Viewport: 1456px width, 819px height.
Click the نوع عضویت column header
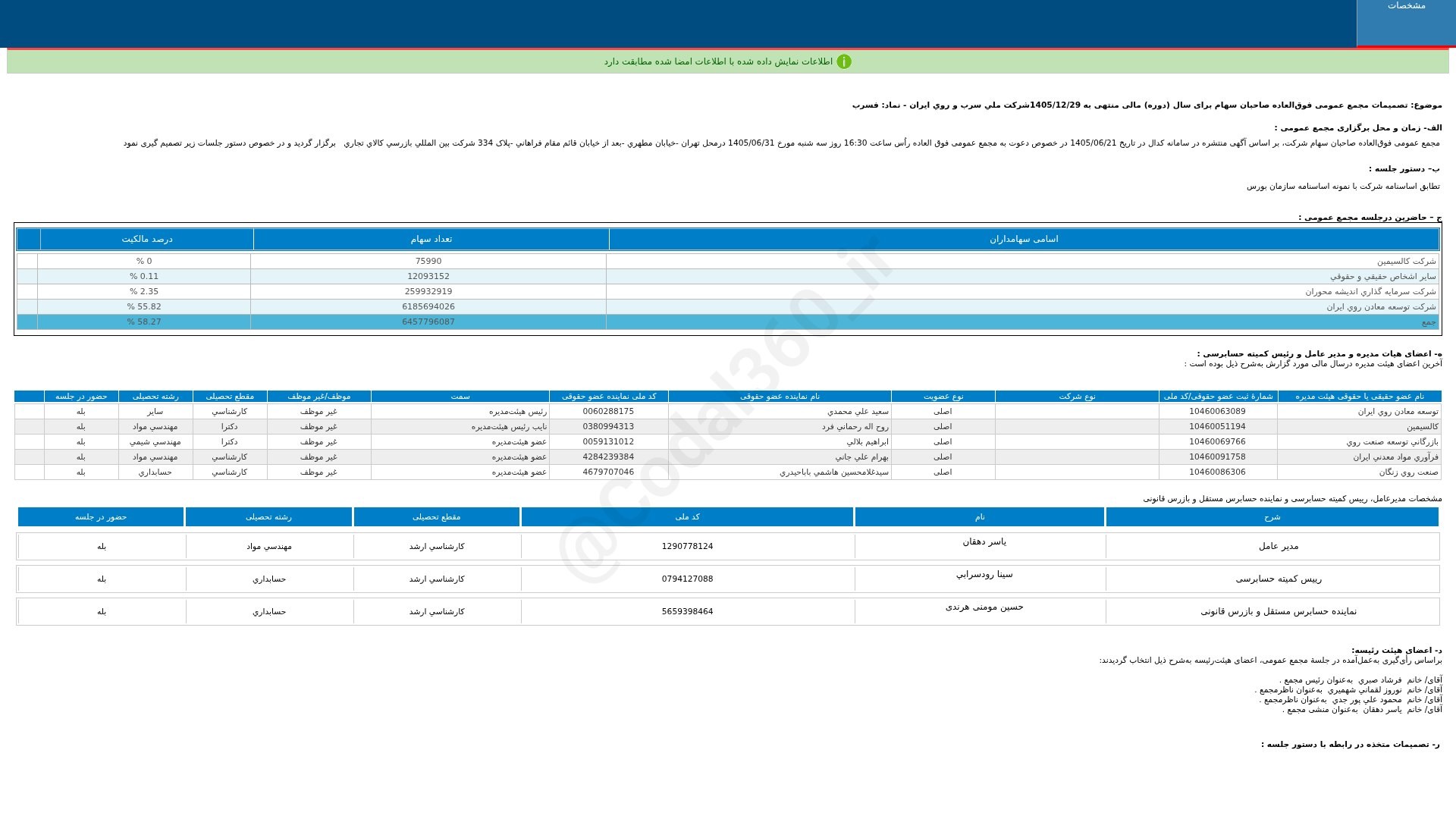943,397
